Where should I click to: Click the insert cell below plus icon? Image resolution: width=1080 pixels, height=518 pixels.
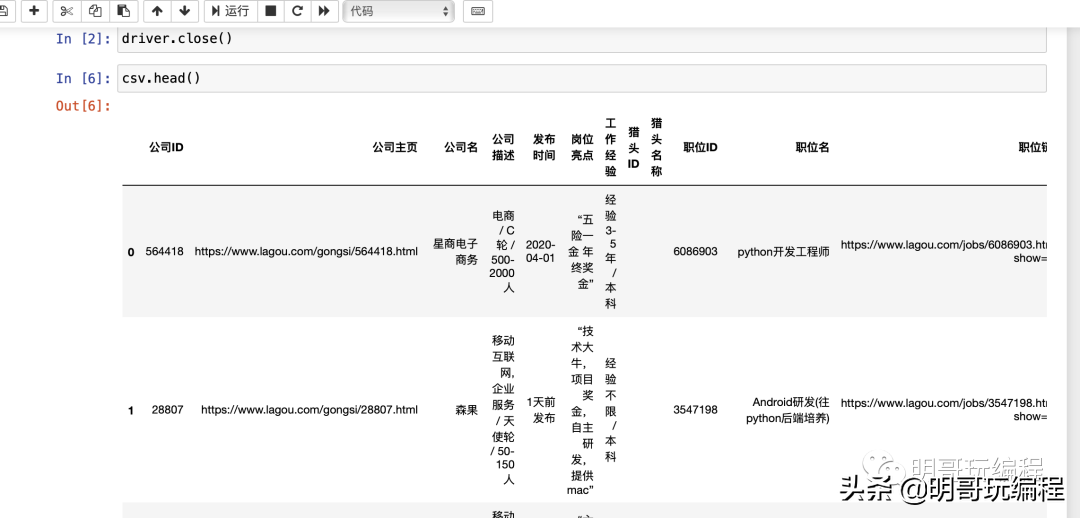(x=34, y=11)
